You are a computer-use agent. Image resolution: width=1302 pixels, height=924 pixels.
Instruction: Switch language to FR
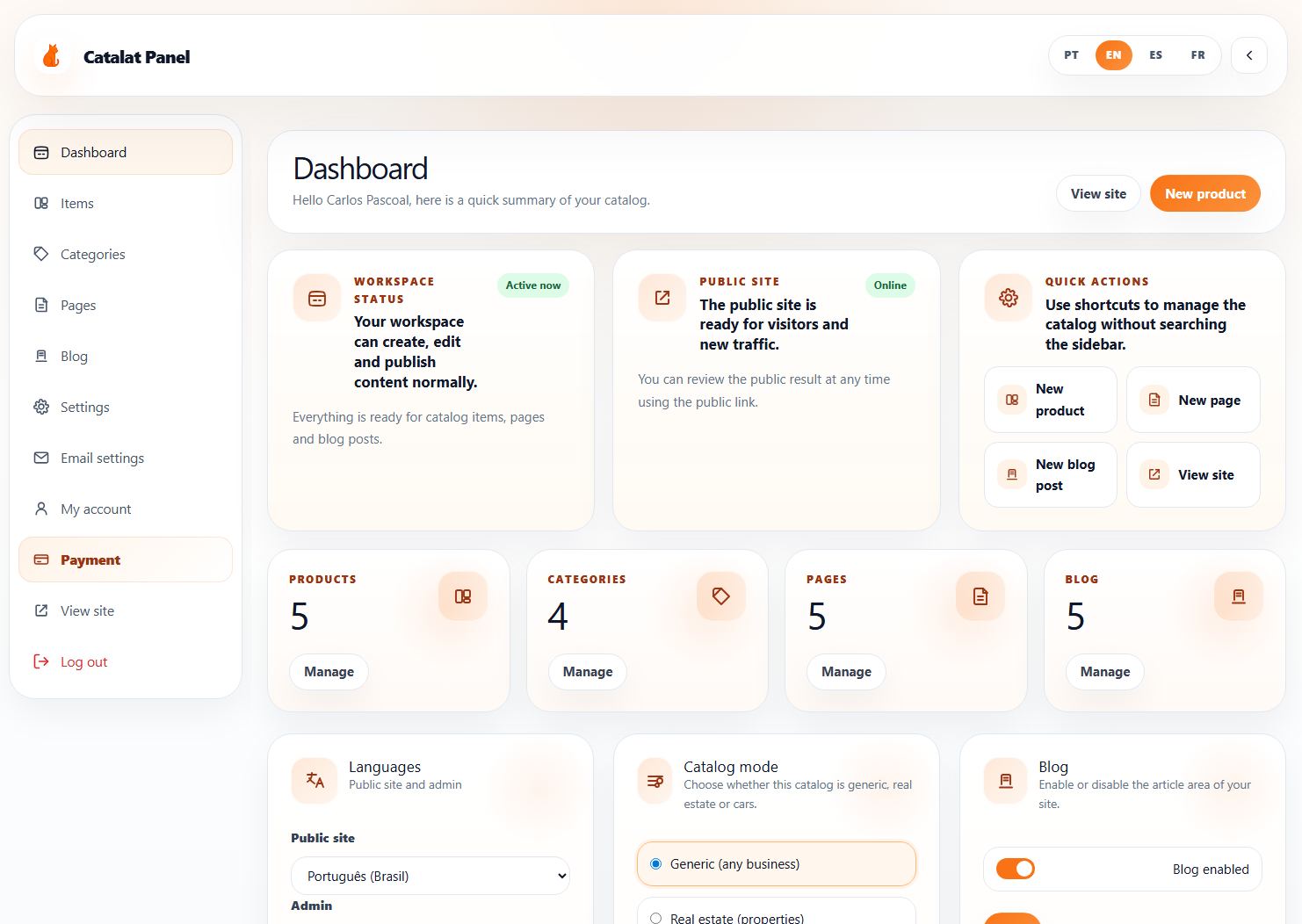(x=1198, y=55)
